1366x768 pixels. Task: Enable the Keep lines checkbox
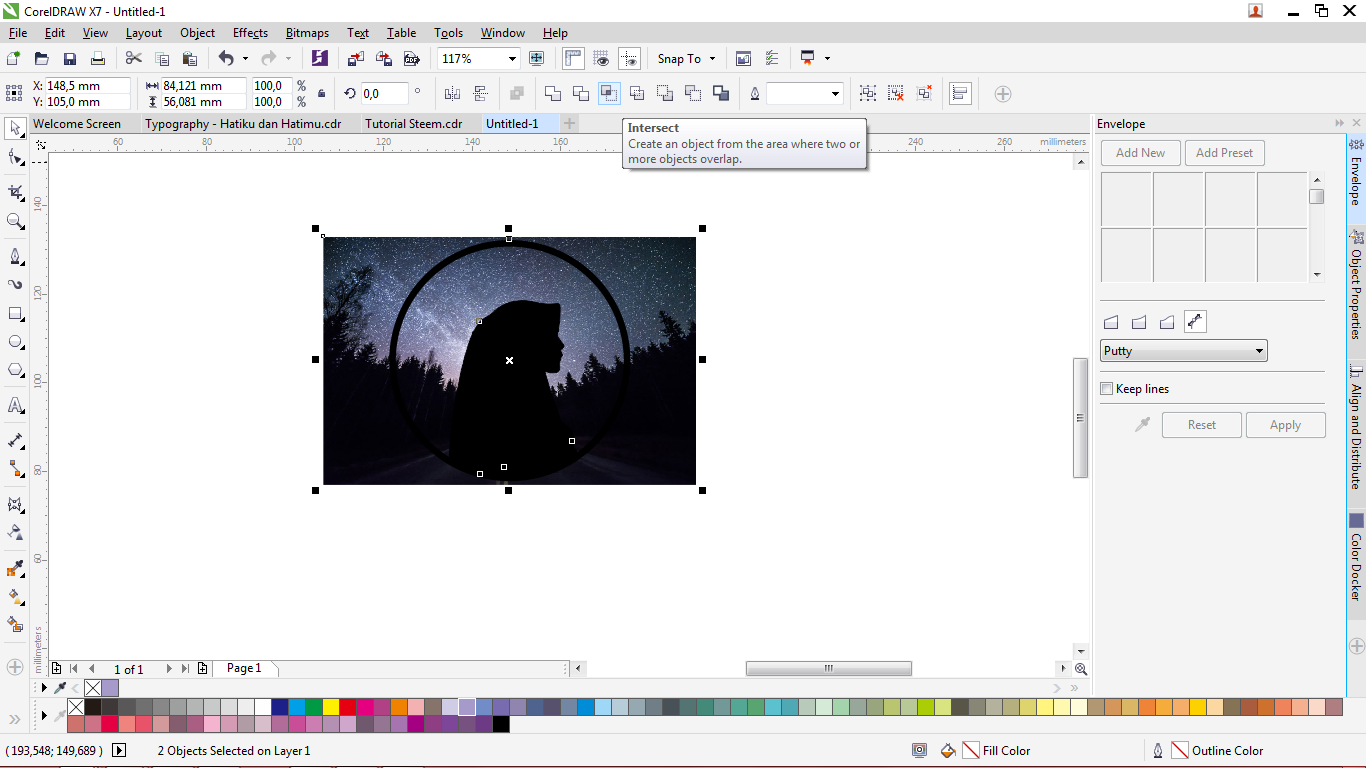click(1107, 389)
